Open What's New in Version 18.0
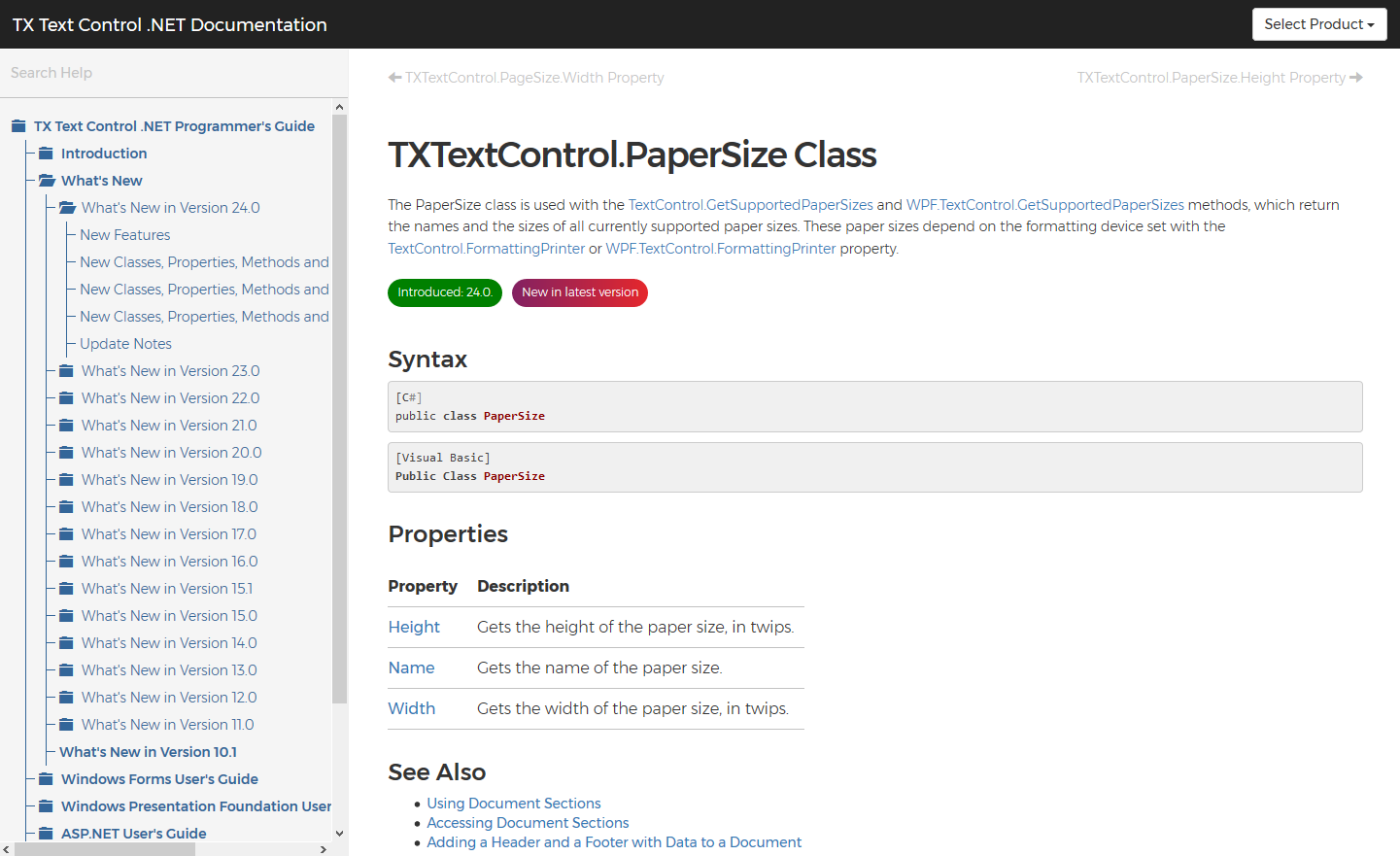This screenshot has width=1400, height=856. point(170,507)
